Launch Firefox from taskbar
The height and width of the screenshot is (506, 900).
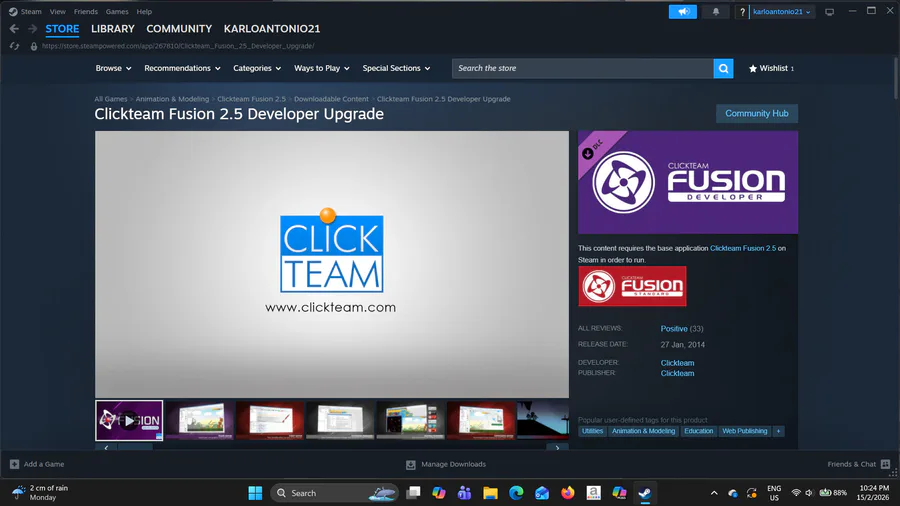click(568, 493)
